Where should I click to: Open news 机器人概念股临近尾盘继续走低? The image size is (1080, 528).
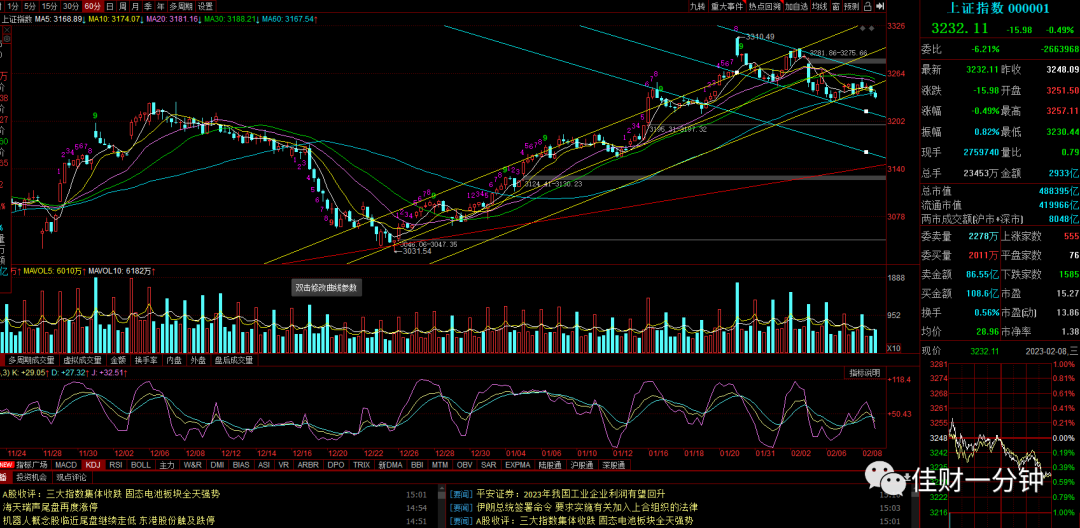click(109, 520)
